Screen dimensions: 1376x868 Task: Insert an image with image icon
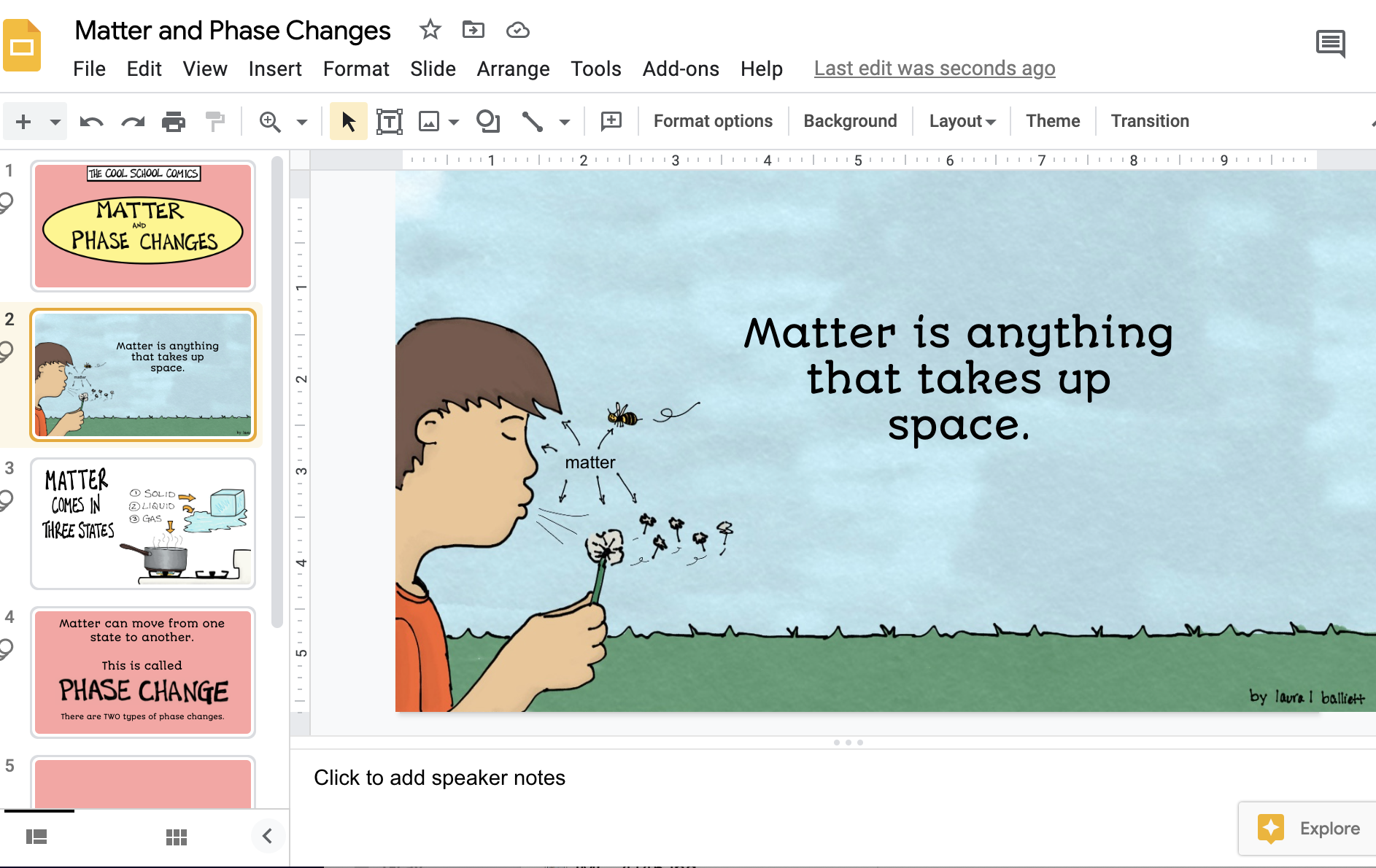[429, 121]
